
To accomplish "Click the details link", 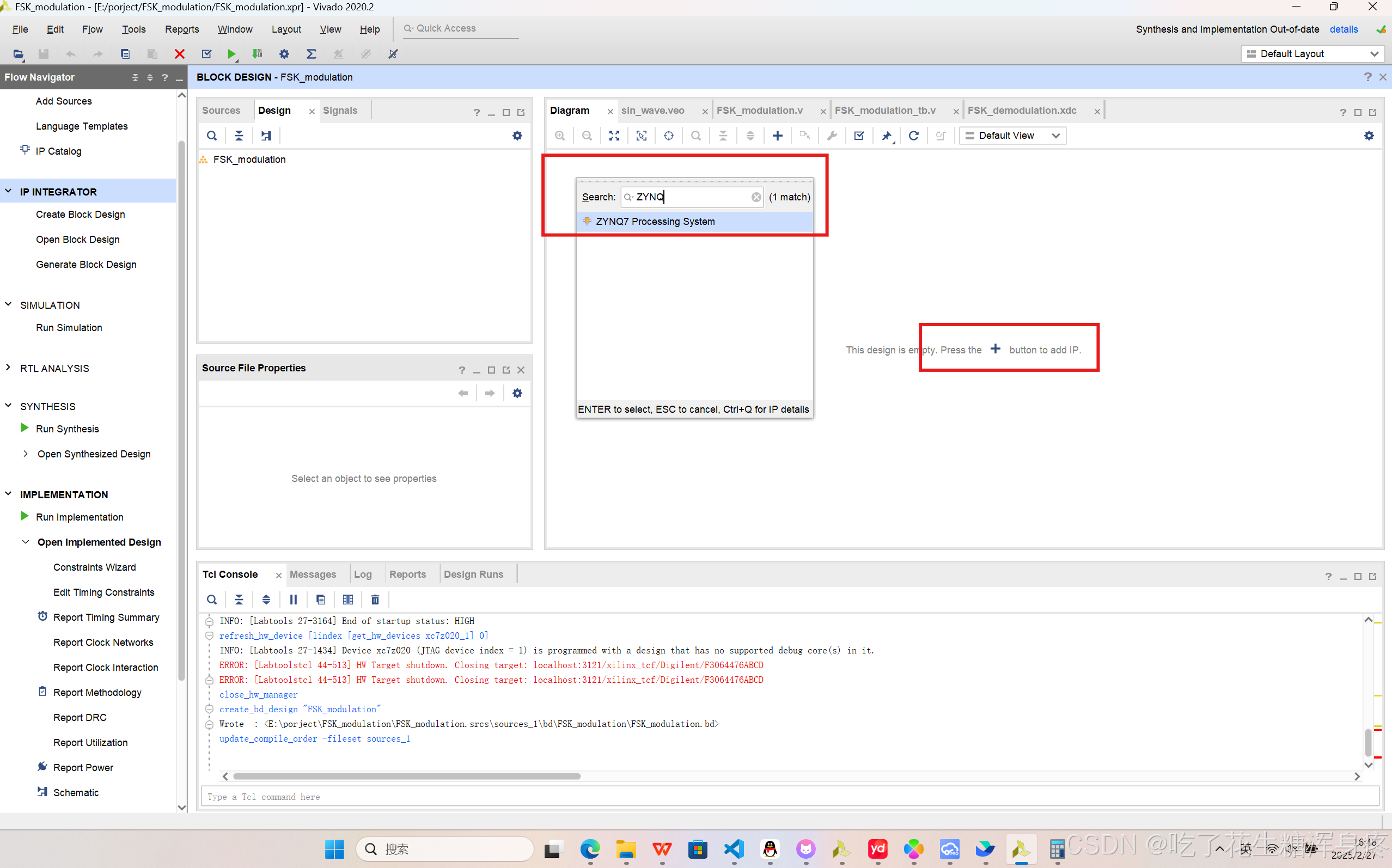I will coord(1343,29).
